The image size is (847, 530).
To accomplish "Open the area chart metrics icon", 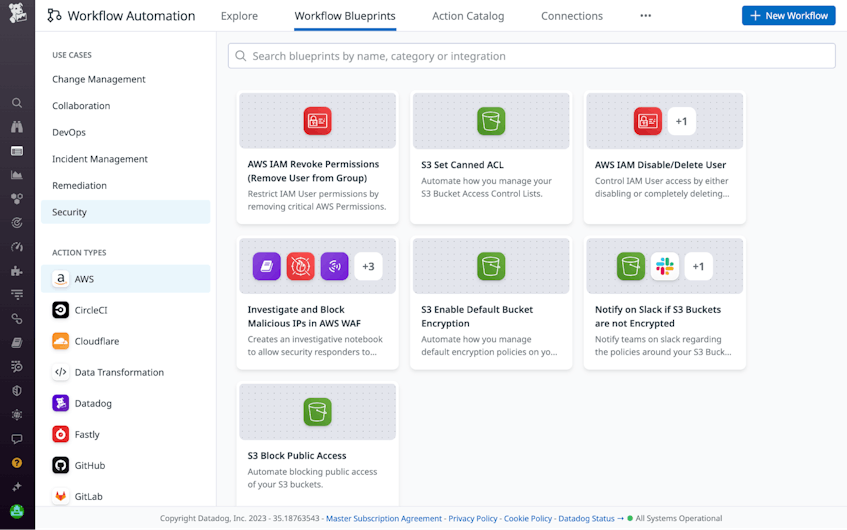I will (17, 175).
